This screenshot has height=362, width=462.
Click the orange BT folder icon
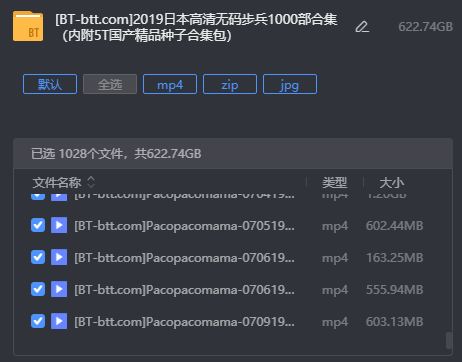click(x=28, y=26)
